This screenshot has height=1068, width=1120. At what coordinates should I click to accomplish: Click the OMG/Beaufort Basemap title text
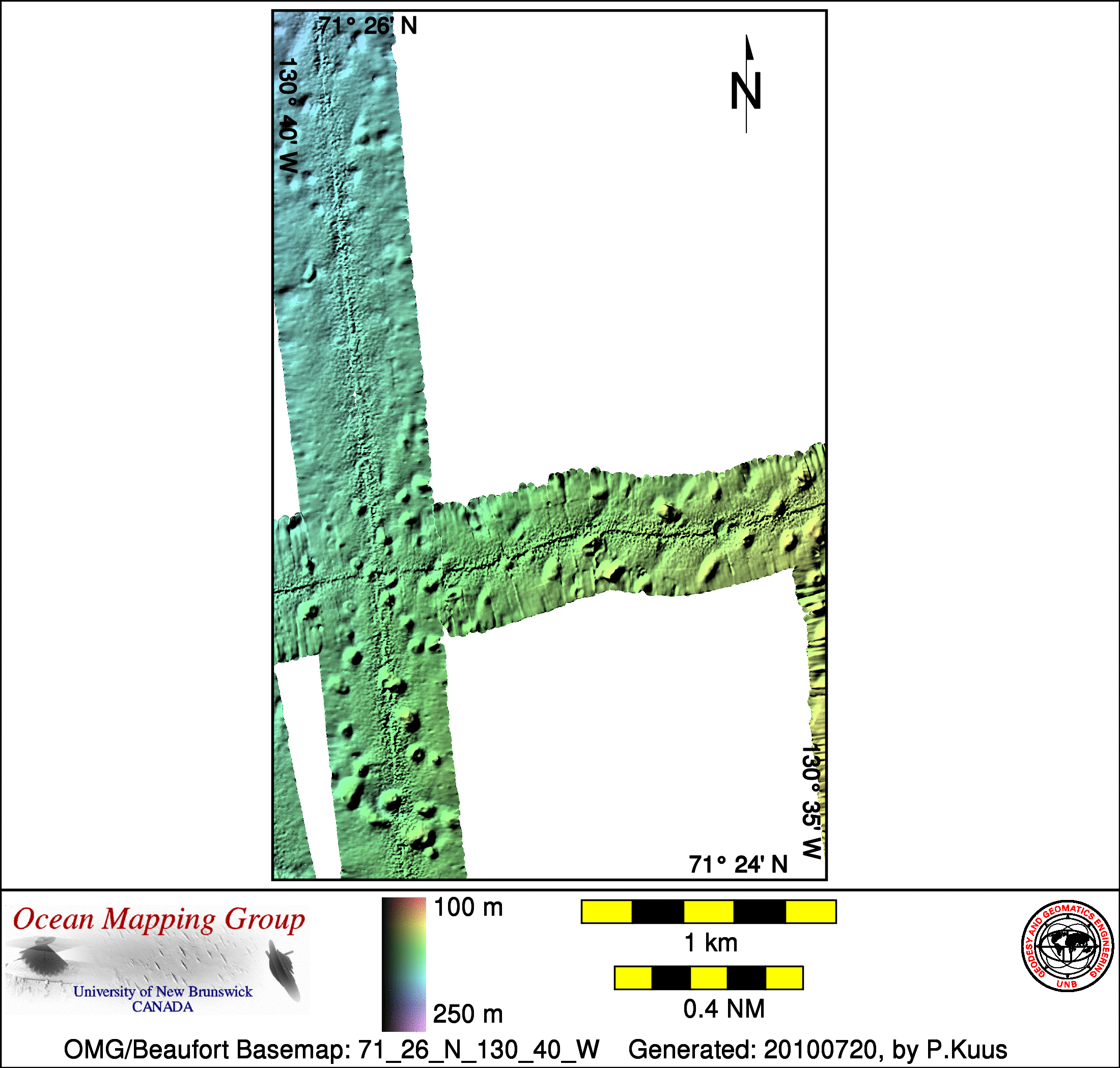click(331, 1049)
